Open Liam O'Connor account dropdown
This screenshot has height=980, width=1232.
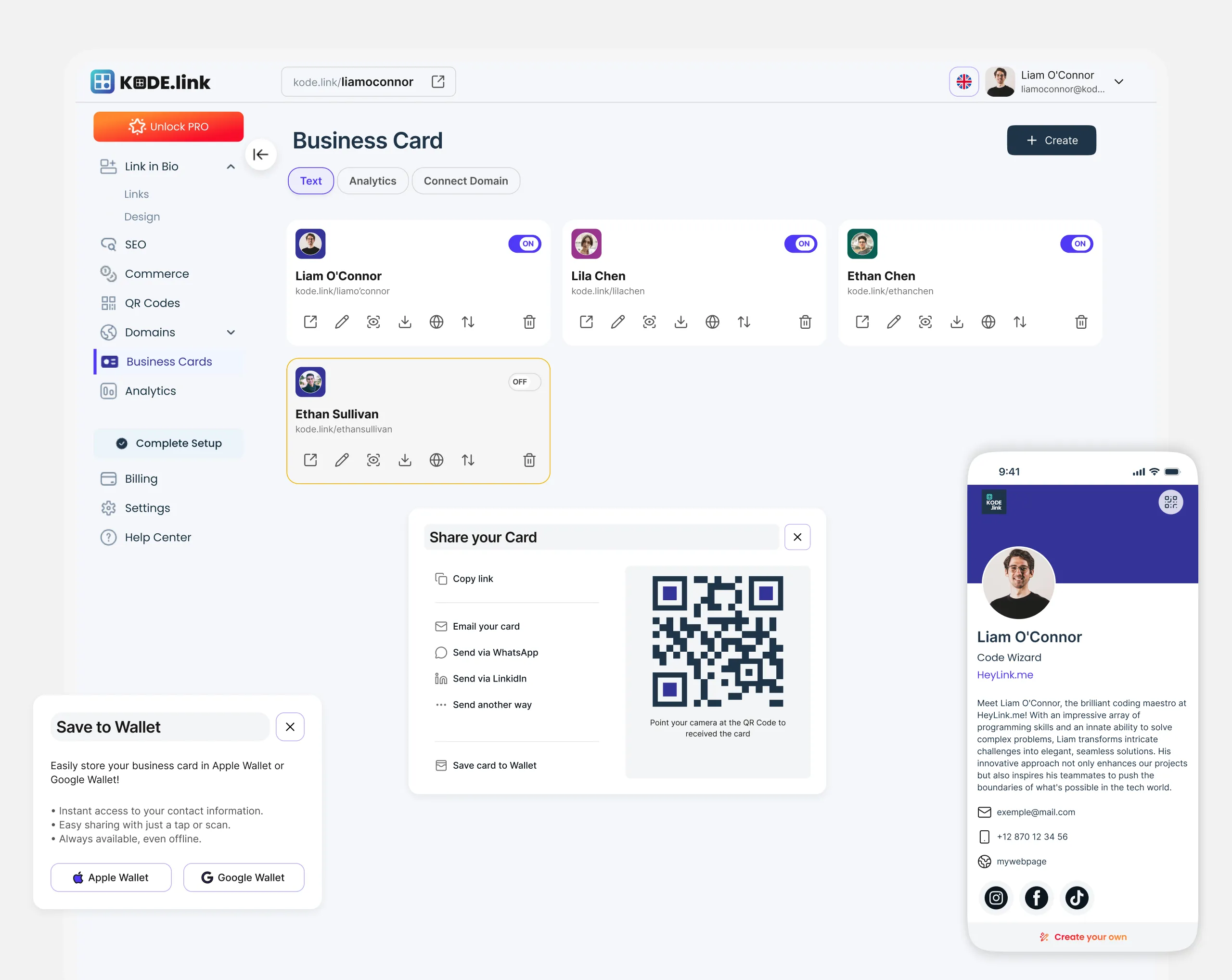tap(1119, 82)
